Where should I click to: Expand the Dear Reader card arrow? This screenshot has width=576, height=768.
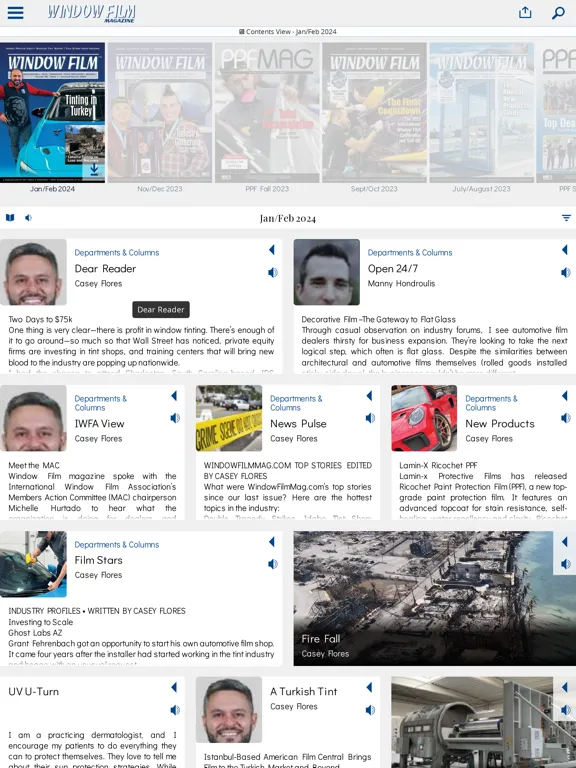(272, 250)
